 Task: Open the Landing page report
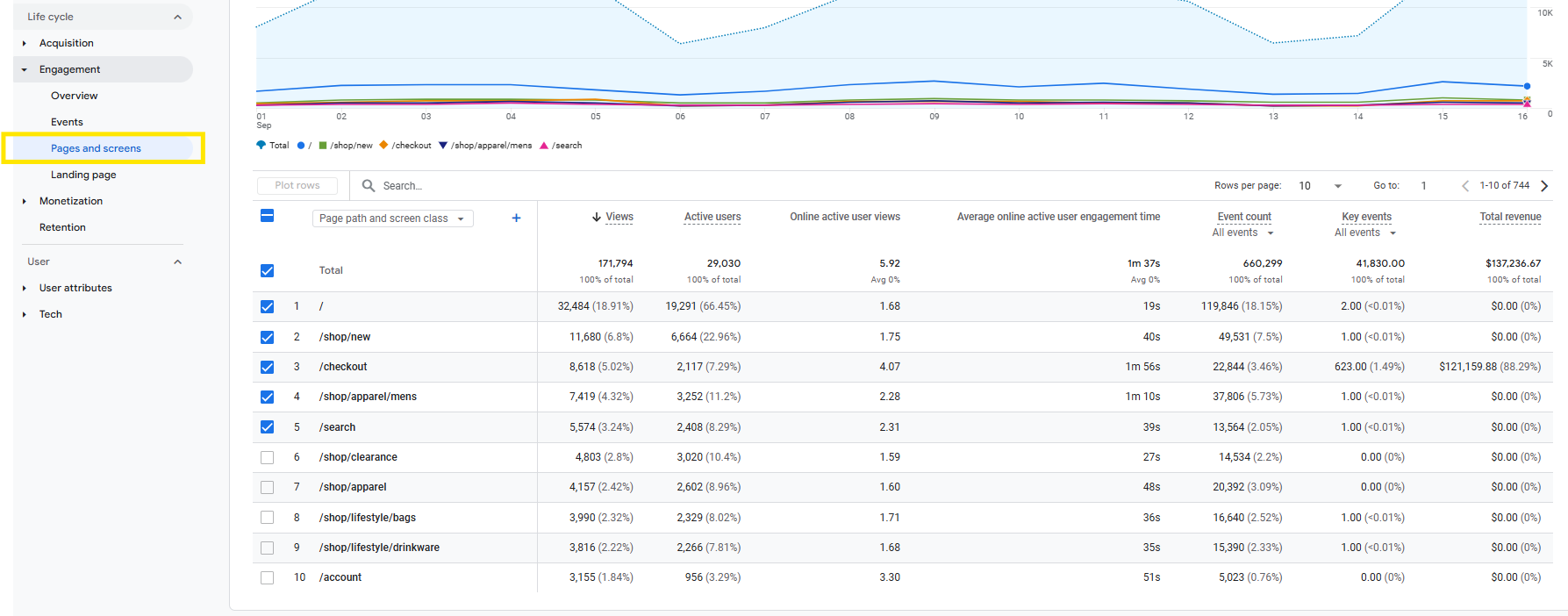pyautogui.click(x=83, y=175)
